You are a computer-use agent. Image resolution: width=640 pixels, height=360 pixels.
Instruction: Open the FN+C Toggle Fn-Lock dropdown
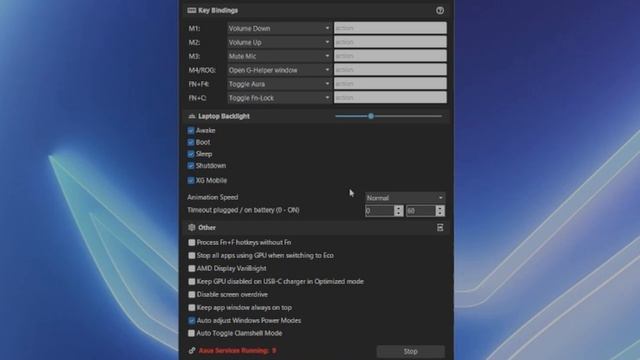click(x=279, y=98)
